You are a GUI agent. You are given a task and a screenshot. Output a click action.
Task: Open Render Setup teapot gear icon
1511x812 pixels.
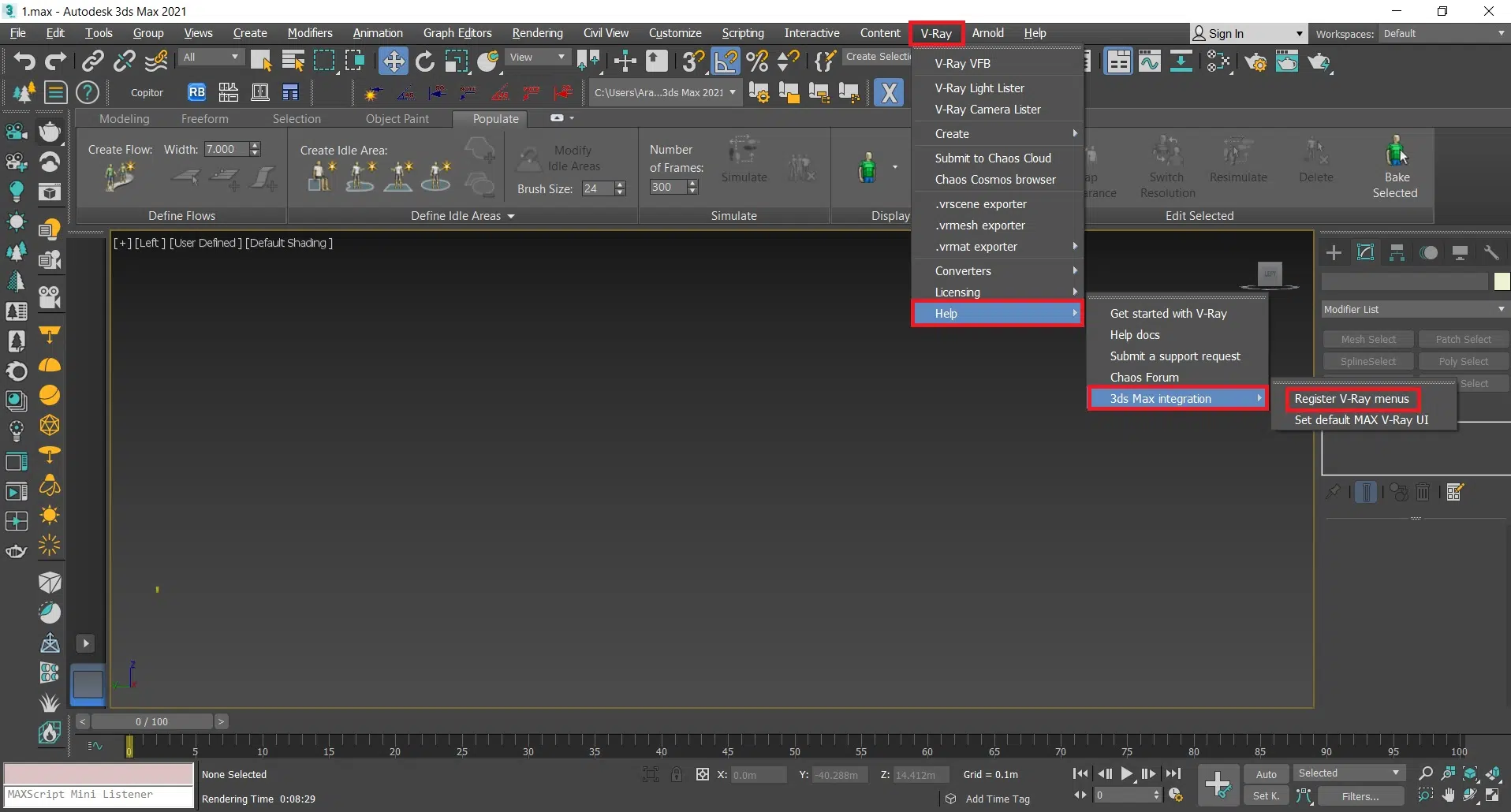[1255, 61]
